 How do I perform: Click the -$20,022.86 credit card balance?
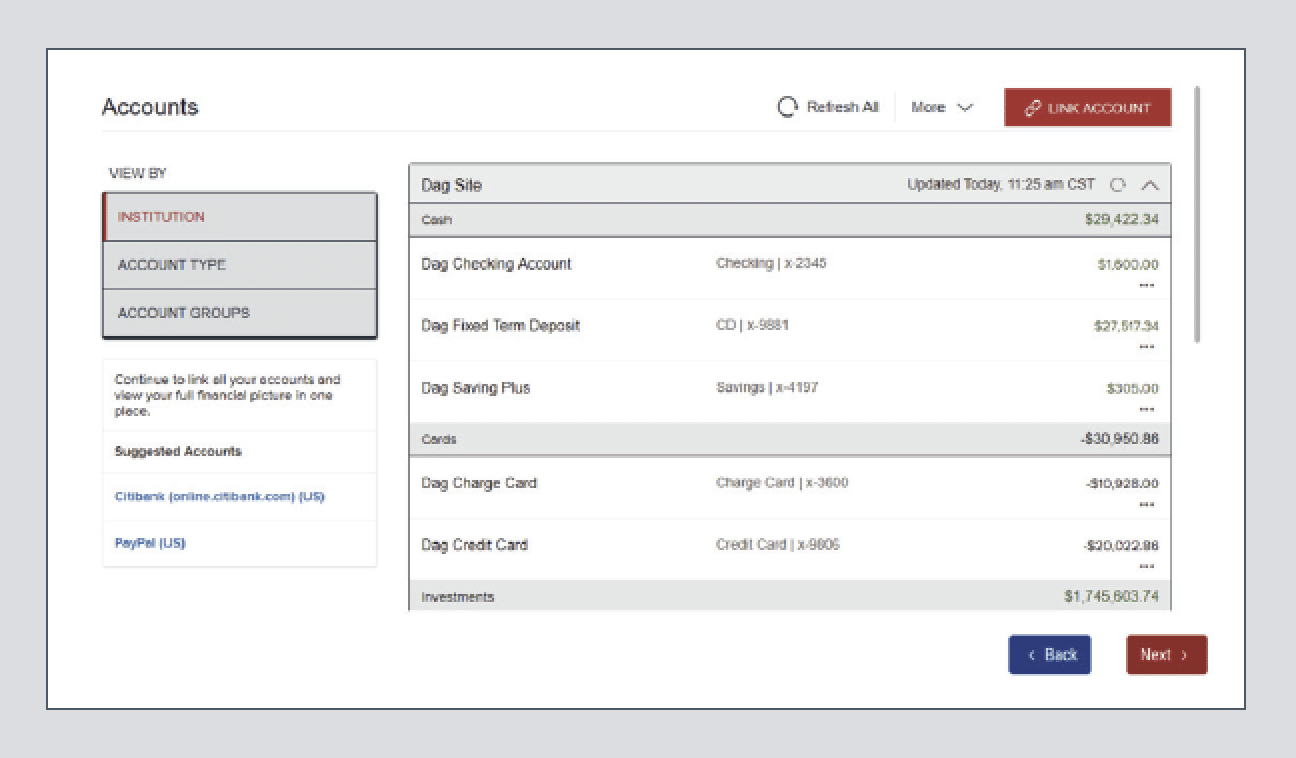[1122, 546]
